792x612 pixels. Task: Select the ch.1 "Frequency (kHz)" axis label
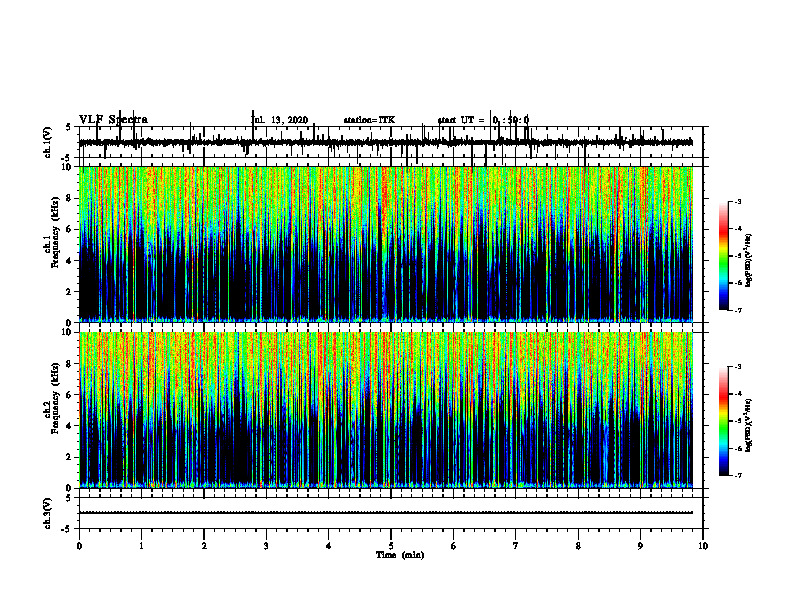point(55,231)
